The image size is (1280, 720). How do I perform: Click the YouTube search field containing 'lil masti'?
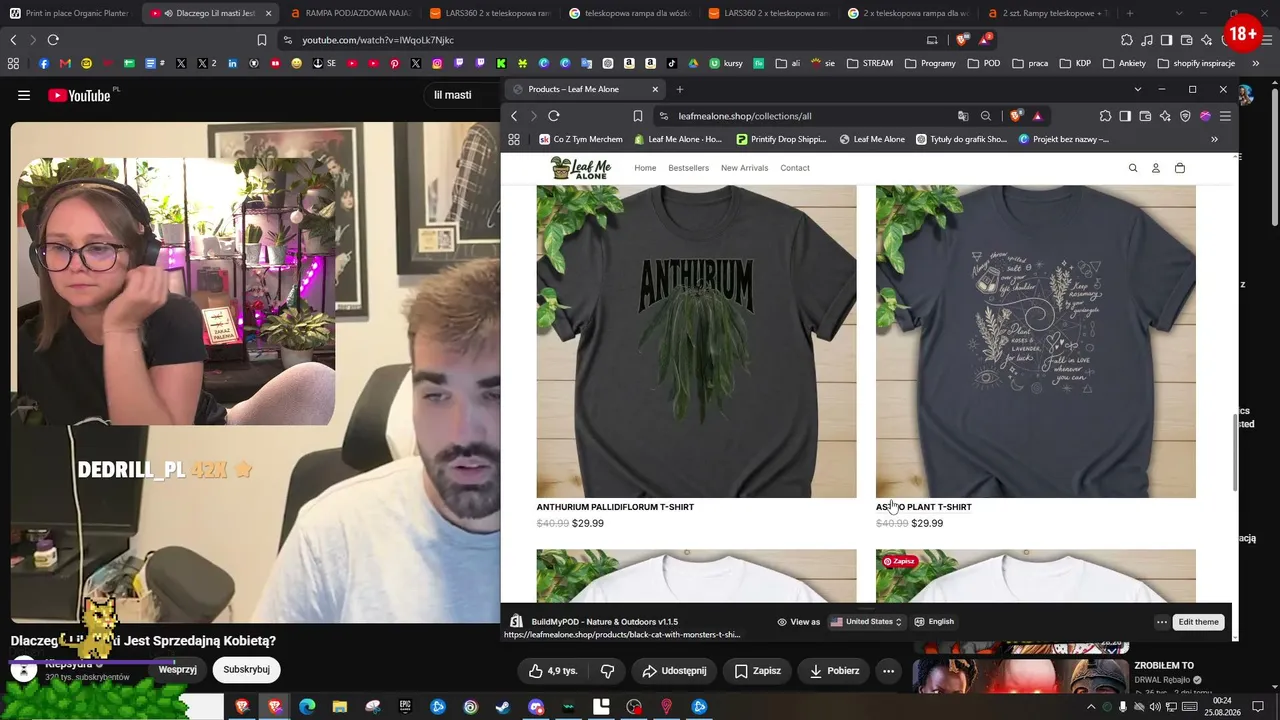coord(464,95)
